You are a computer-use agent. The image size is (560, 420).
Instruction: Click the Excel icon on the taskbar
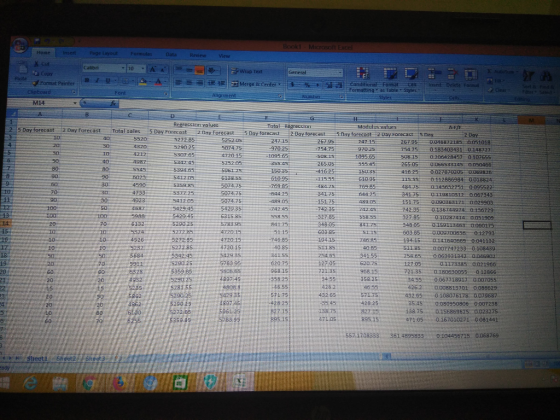pos(240,382)
